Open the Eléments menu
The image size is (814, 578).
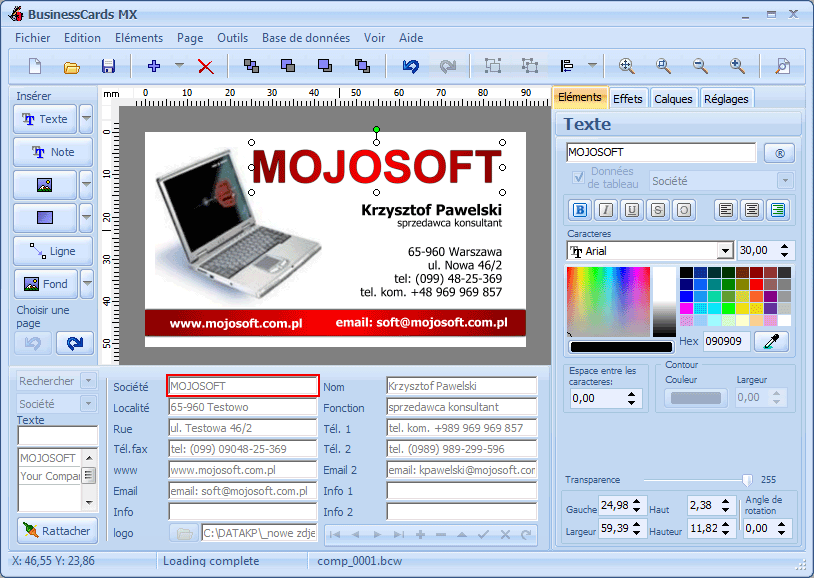(139, 38)
